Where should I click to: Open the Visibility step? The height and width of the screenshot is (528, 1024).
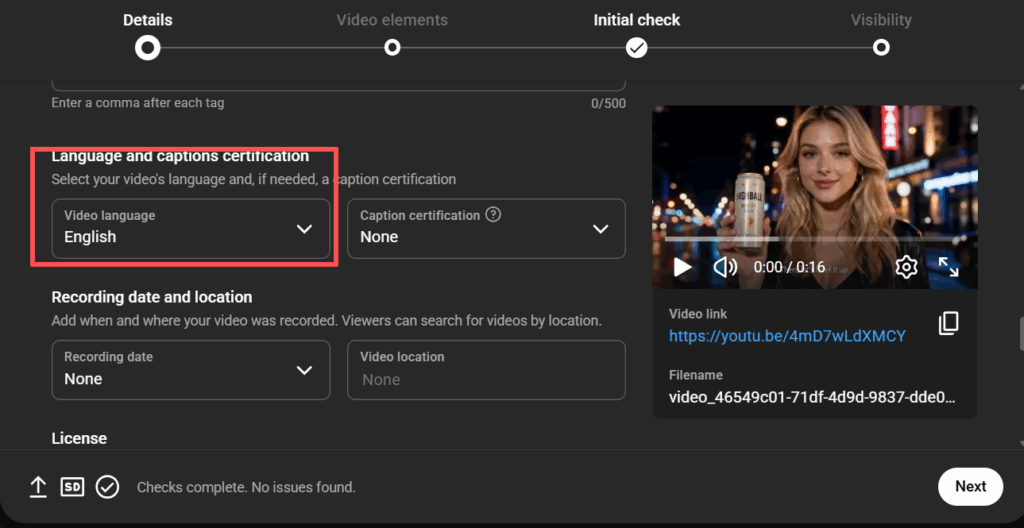tap(881, 47)
